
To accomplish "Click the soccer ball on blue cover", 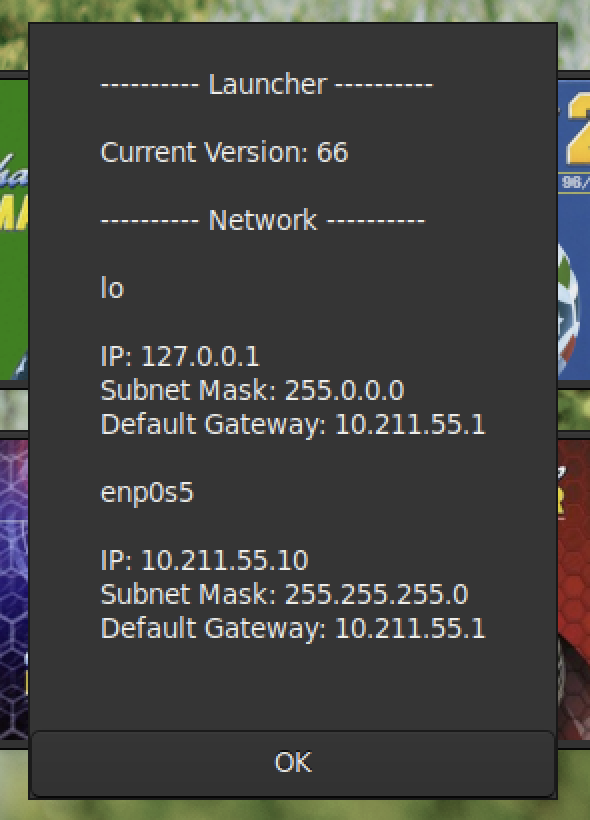I will tap(569, 309).
